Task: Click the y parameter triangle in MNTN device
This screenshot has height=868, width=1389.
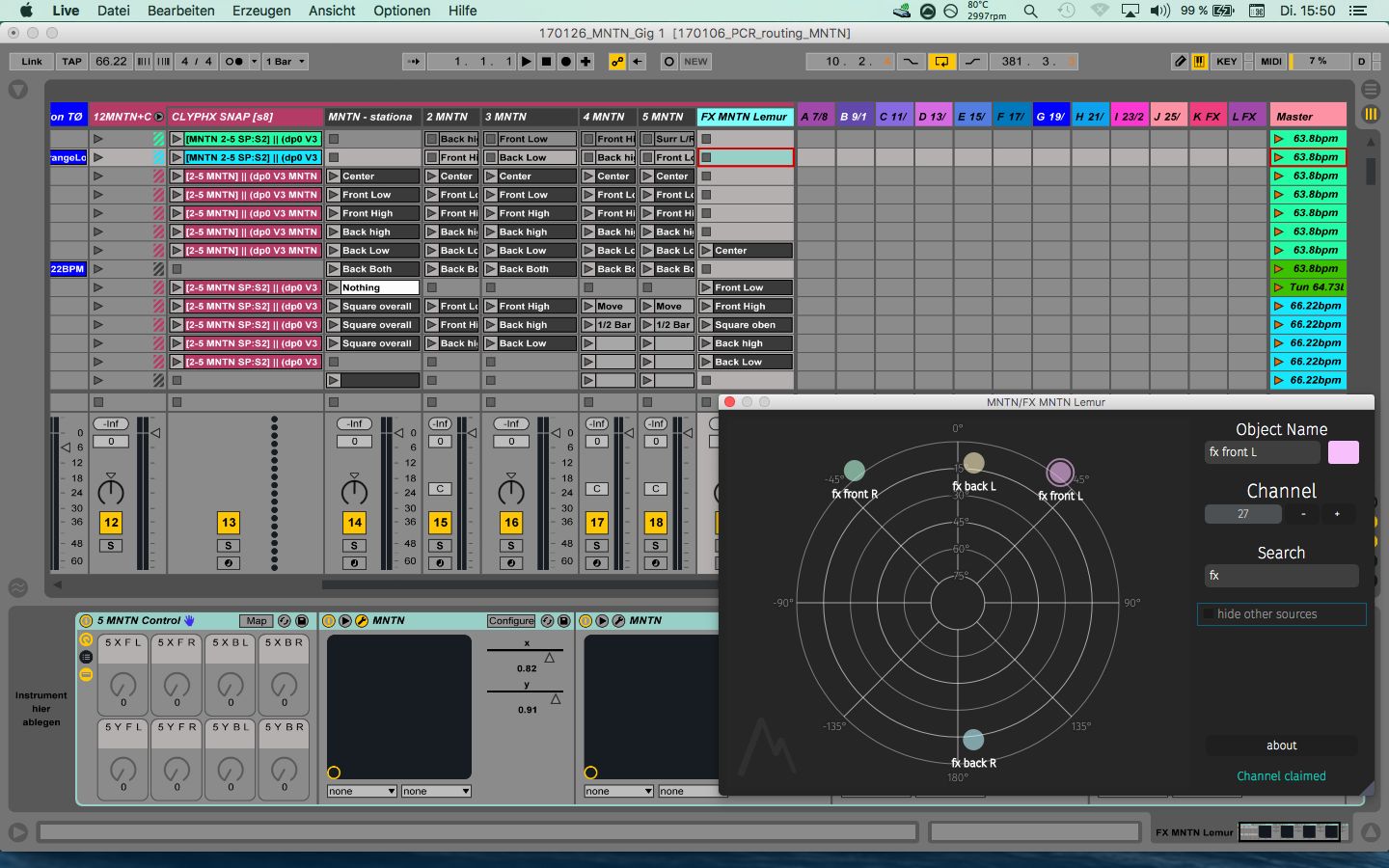Action: [556, 699]
